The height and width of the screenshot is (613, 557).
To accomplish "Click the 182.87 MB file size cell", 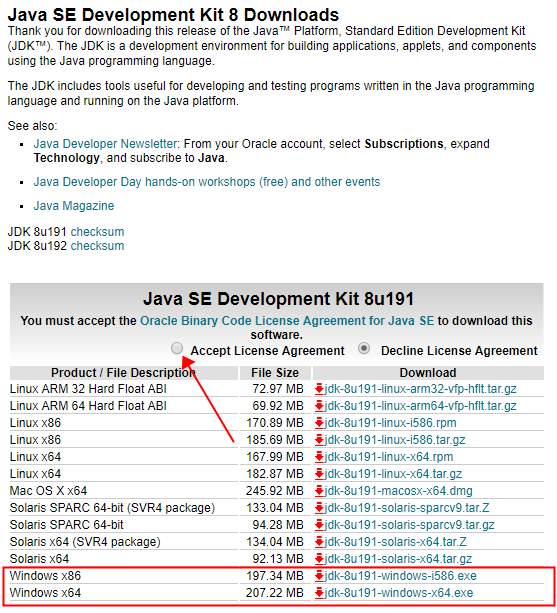I will coord(275,474).
